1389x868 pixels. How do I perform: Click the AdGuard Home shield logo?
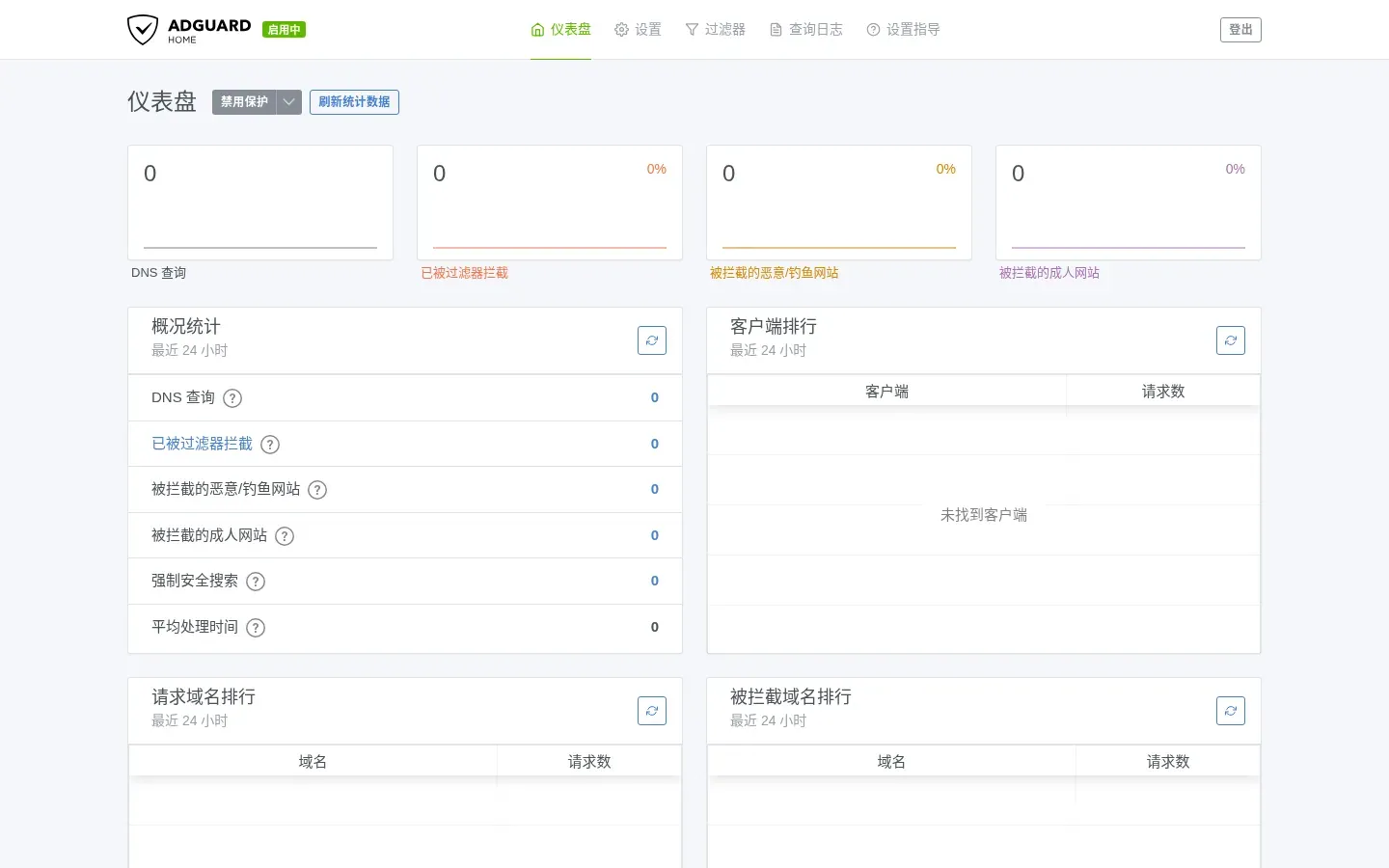189,30
